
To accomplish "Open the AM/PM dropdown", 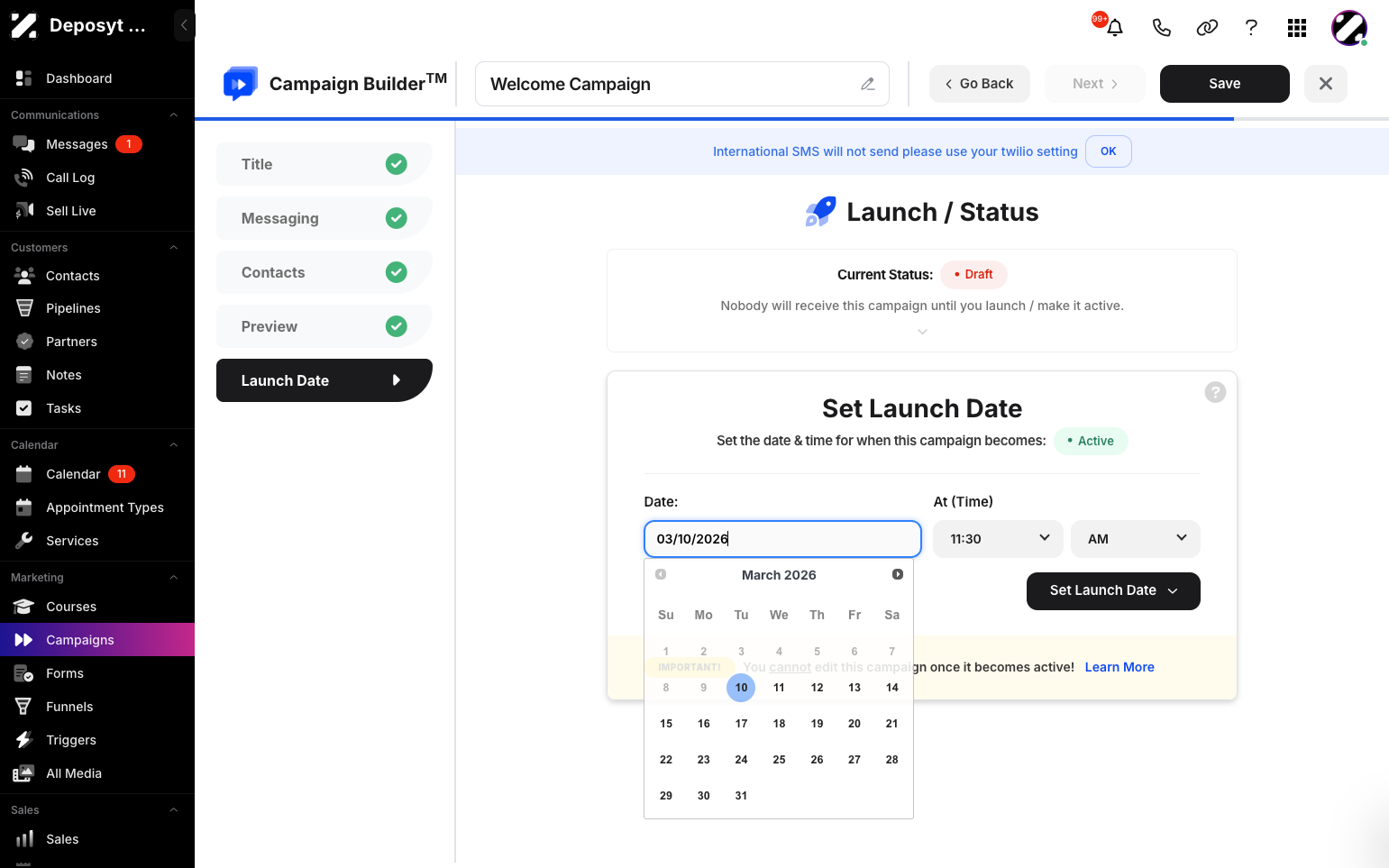I will coord(1136,539).
